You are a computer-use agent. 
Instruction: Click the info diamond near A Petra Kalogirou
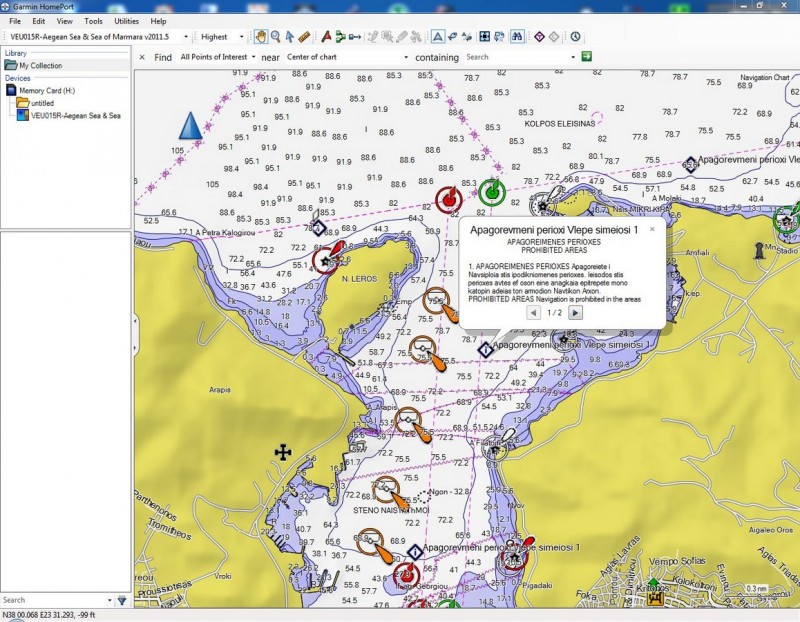(x=318, y=228)
